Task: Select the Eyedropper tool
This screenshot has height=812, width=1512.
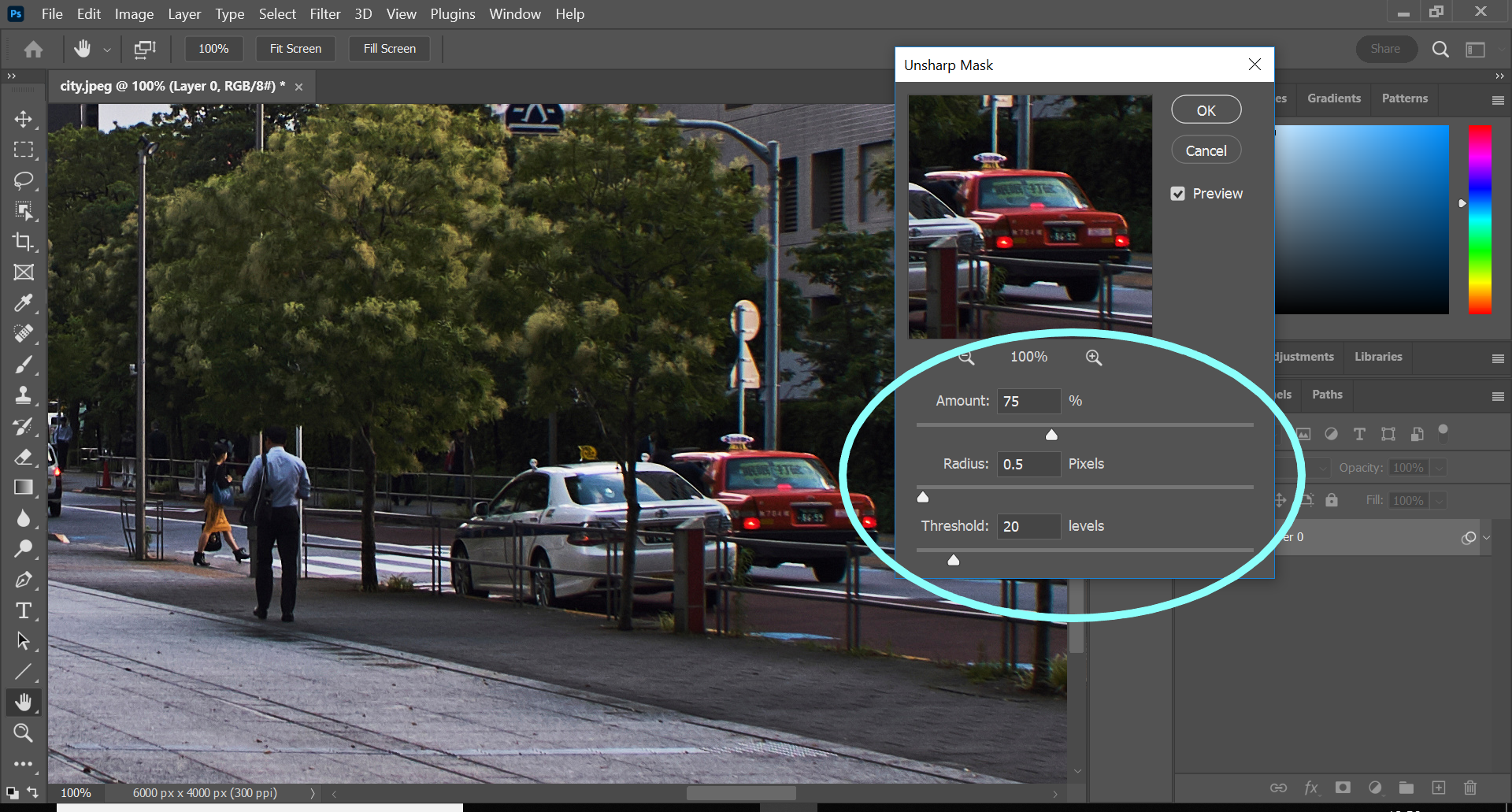Action: pyautogui.click(x=24, y=303)
